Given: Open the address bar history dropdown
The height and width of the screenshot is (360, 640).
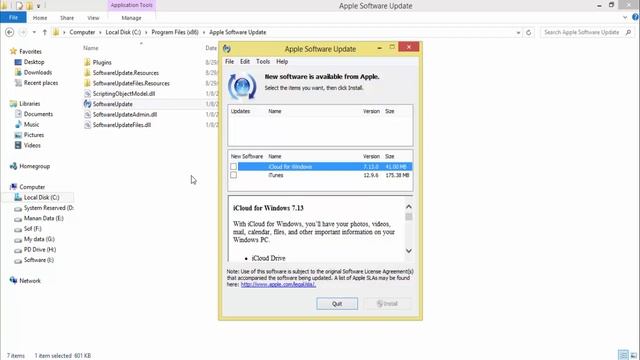Looking at the screenshot, I should [x=518, y=32].
